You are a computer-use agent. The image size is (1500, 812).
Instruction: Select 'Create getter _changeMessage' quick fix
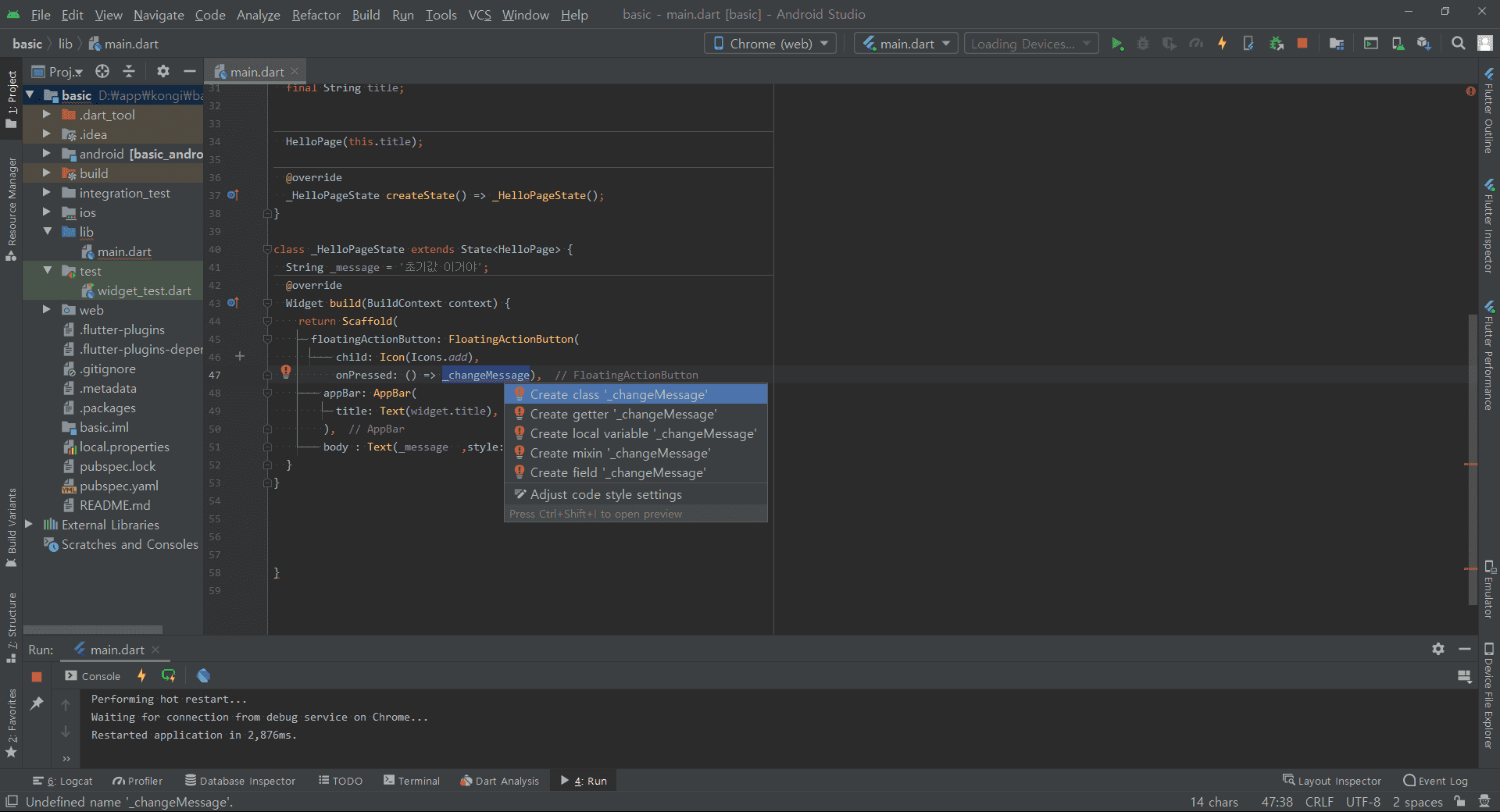[623, 414]
